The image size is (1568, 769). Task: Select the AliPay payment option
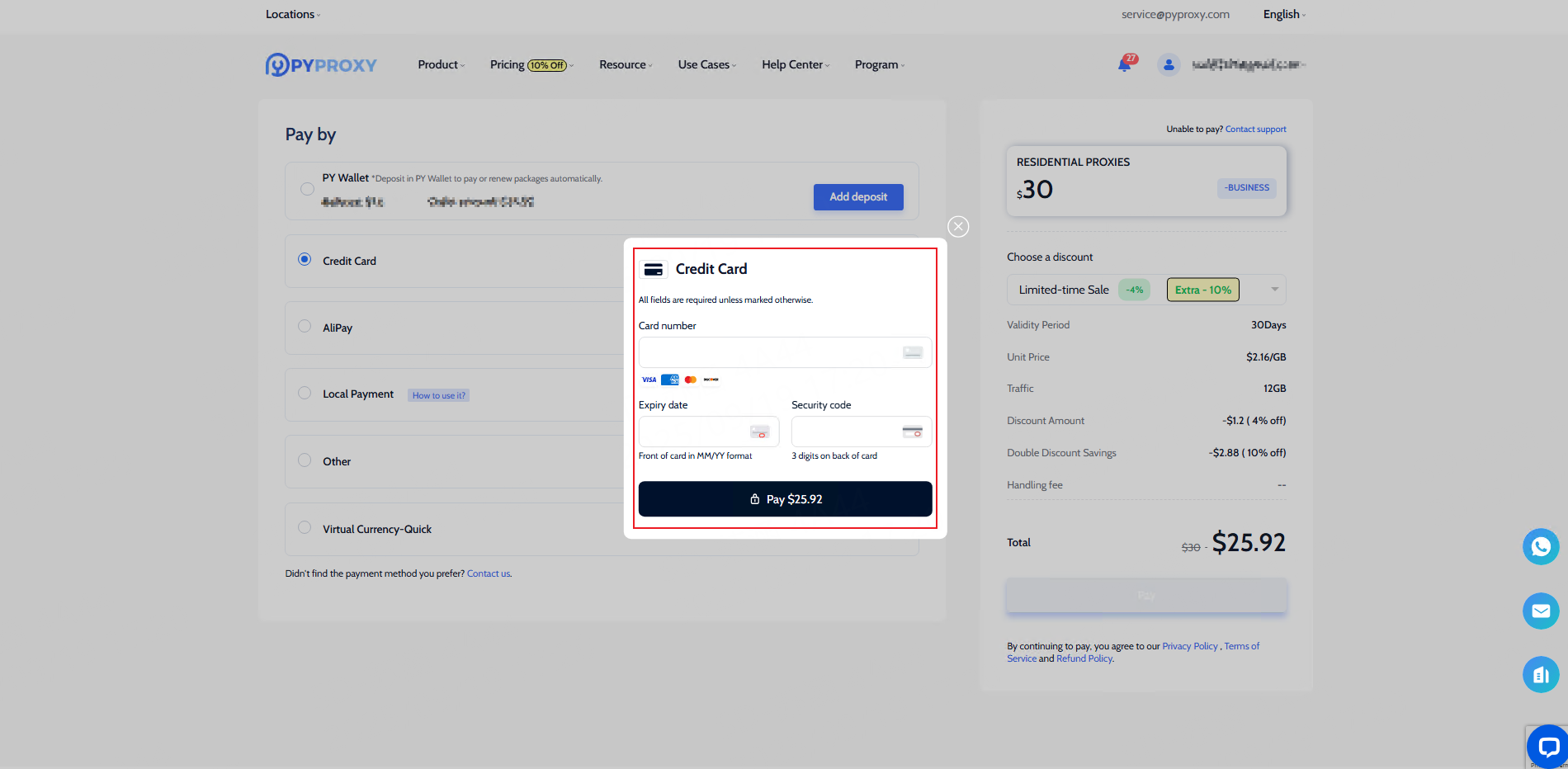[x=305, y=326]
